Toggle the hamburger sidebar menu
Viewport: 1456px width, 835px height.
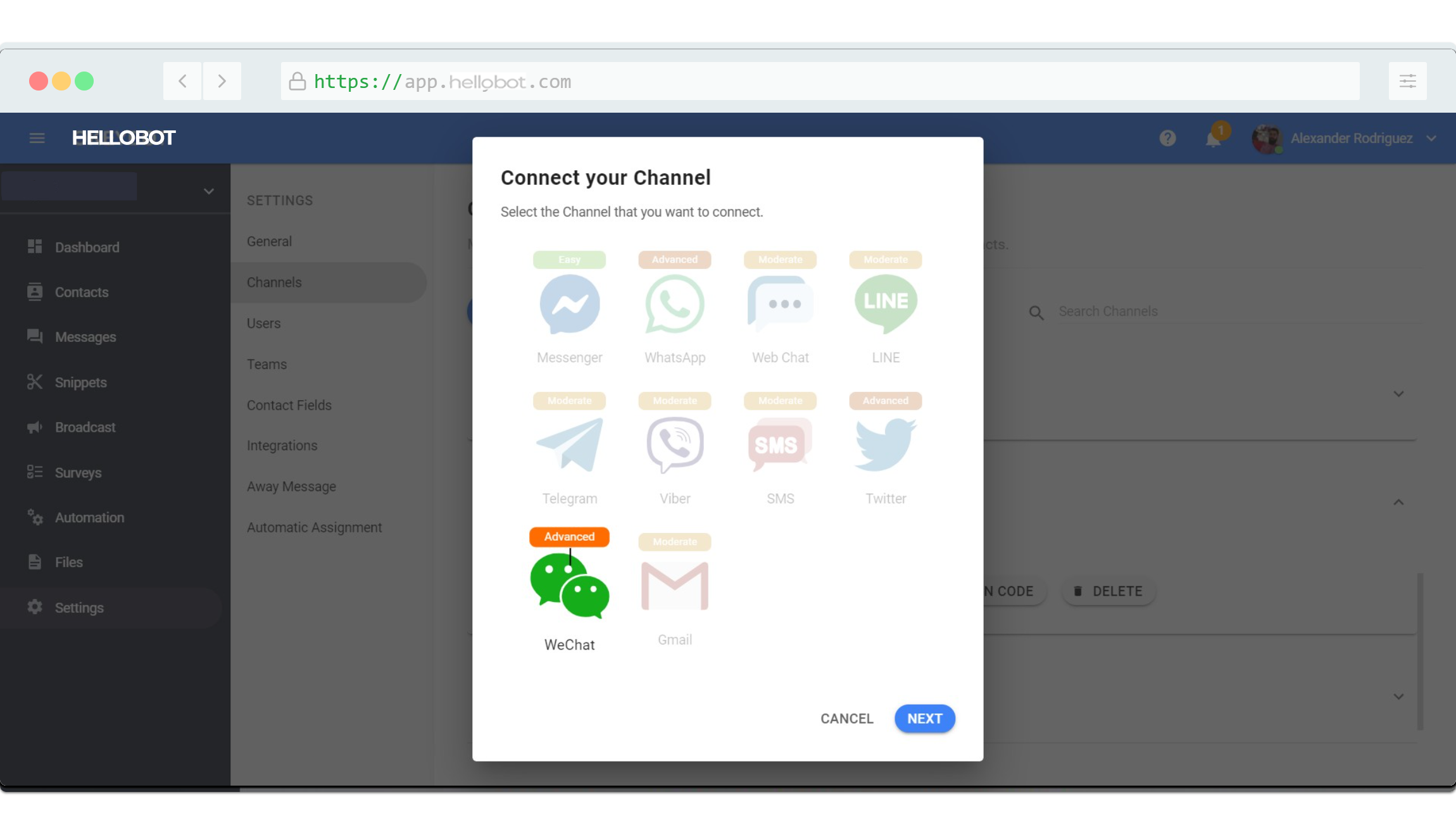click(x=37, y=138)
